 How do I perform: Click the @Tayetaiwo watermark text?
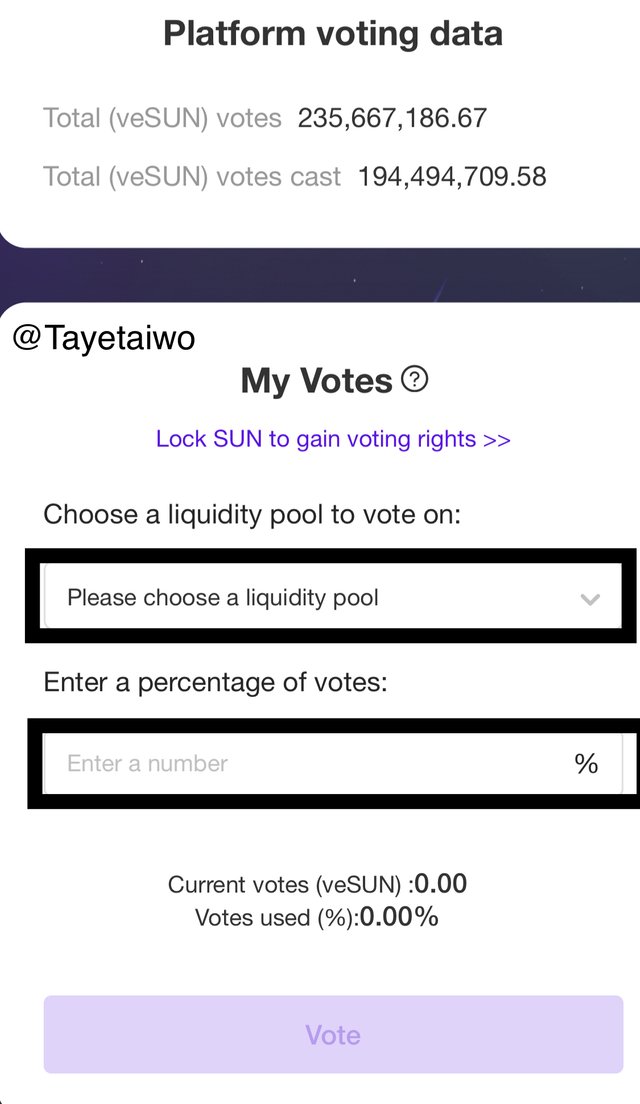click(104, 338)
